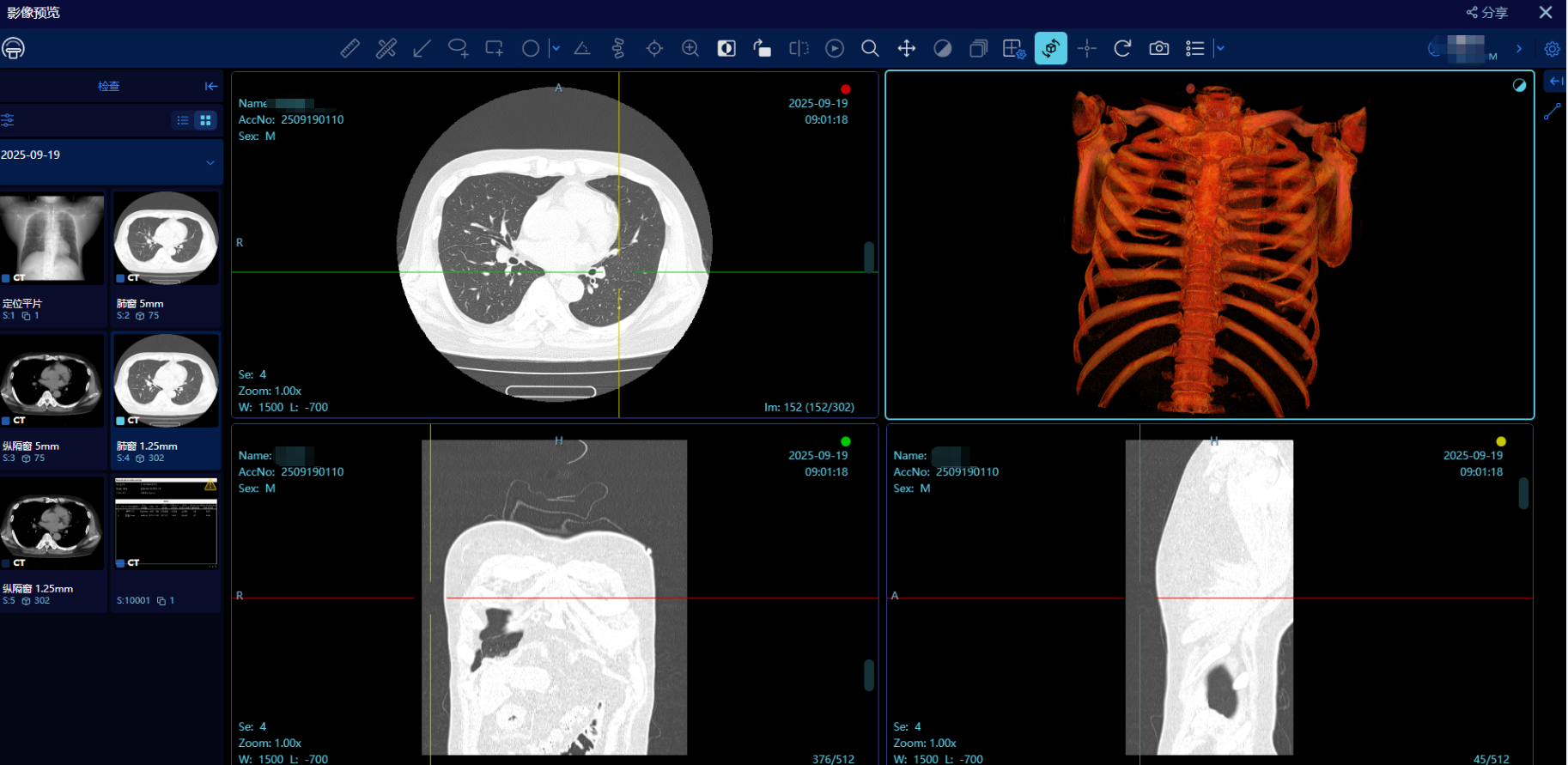Screen dimensions: 1568x765
Task: Click the axial view scroll slider
Action: pyautogui.click(x=869, y=257)
